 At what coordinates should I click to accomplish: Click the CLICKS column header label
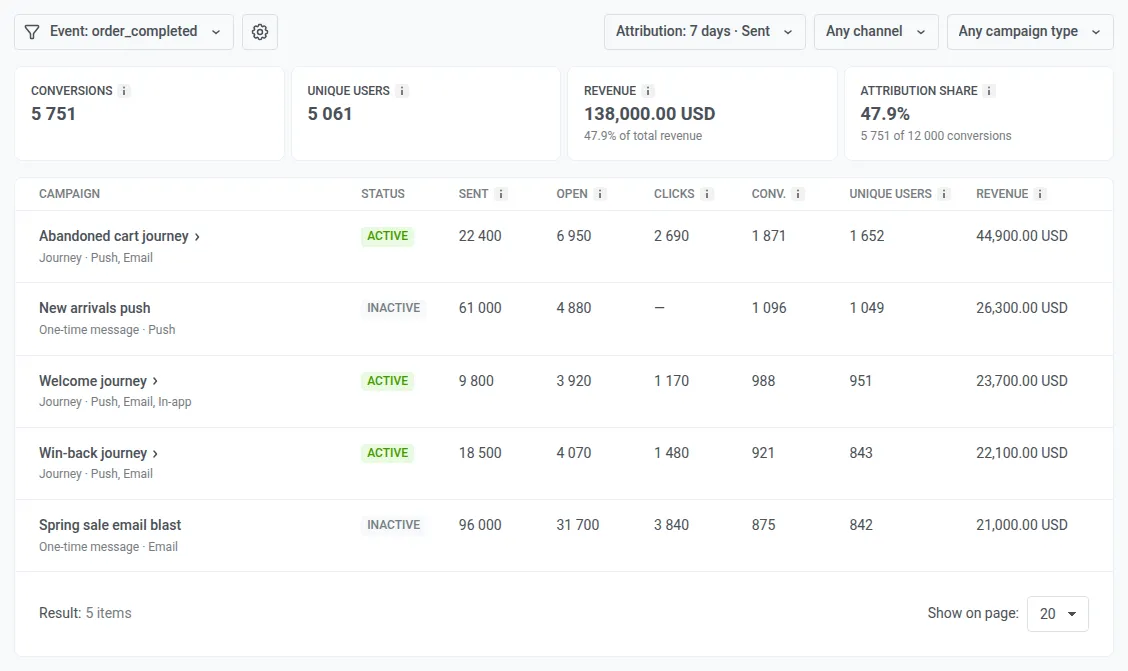tap(674, 193)
